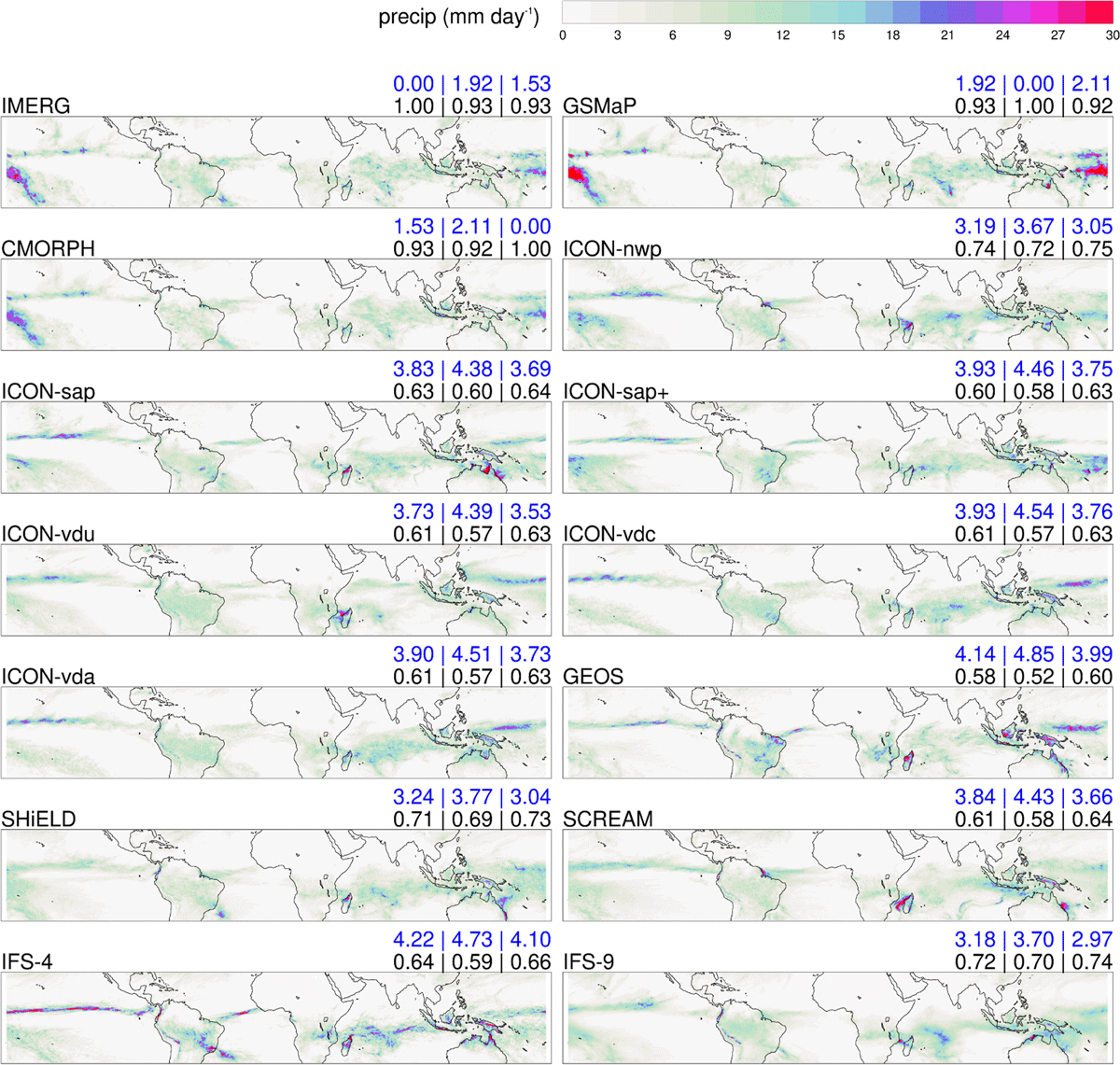
Task: Click black values '0.72 | 0.70 | 0.74'
Action: click(1033, 963)
